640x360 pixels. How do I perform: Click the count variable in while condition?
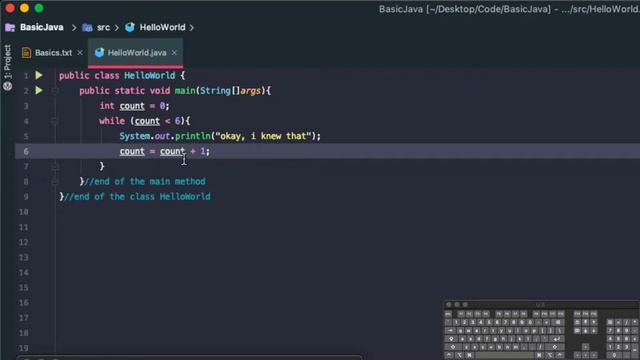tap(147, 121)
